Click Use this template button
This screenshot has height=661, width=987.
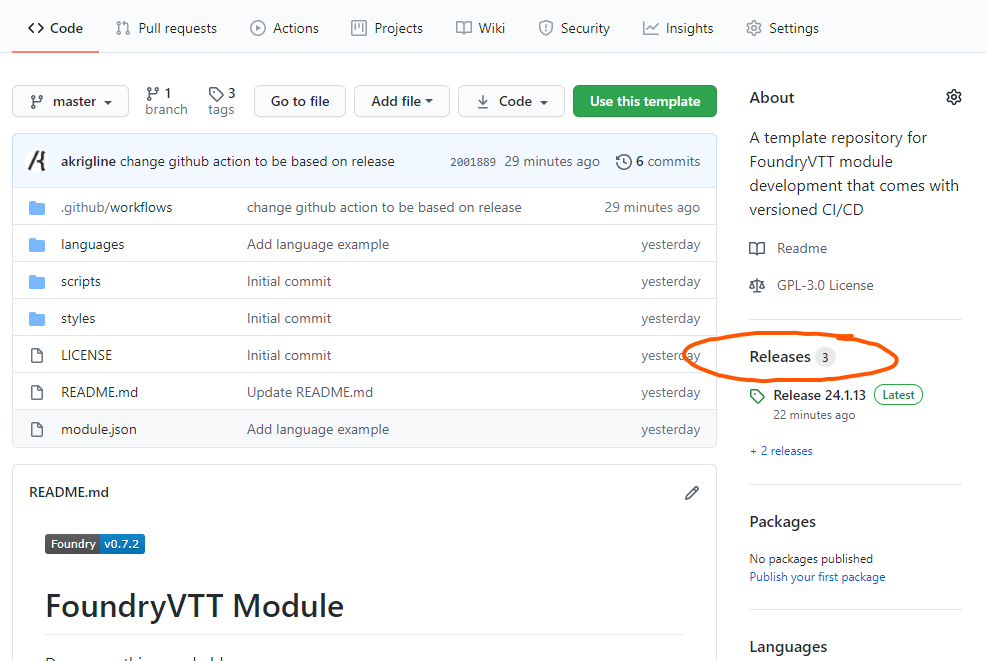[645, 101]
